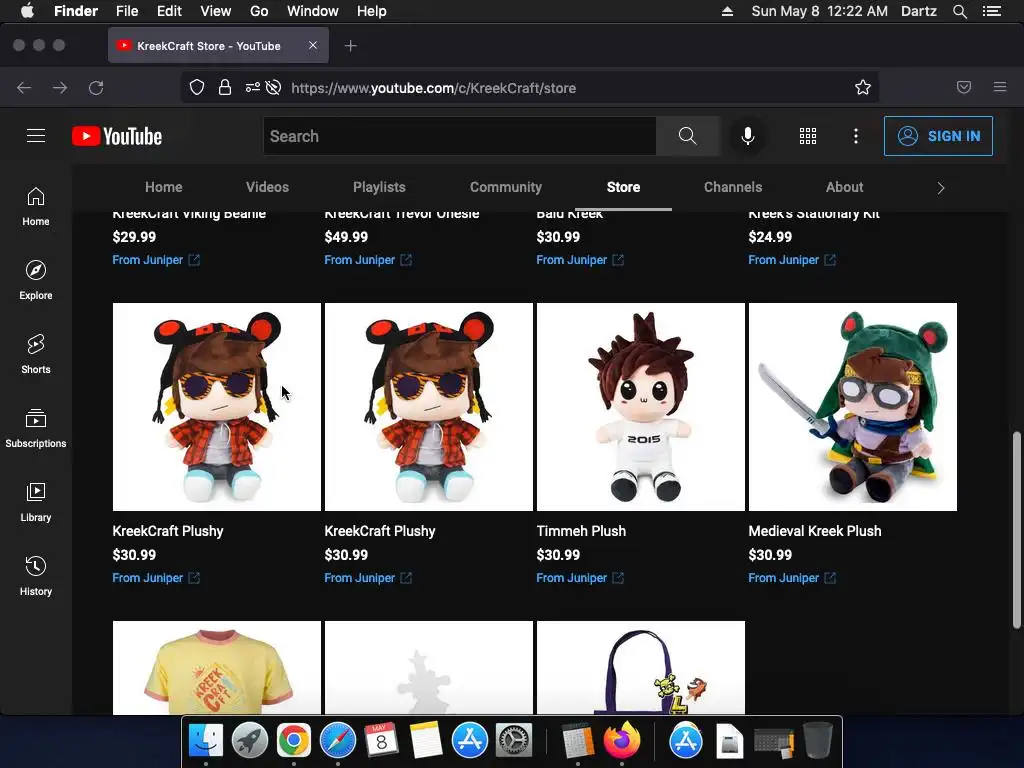Open the YouTube apps grid

tap(808, 136)
